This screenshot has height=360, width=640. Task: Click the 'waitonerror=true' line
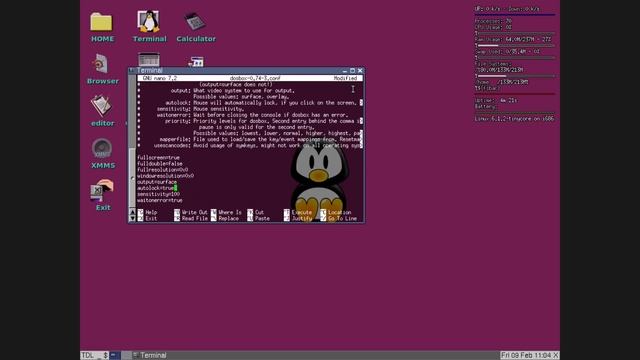pyautogui.click(x=160, y=200)
